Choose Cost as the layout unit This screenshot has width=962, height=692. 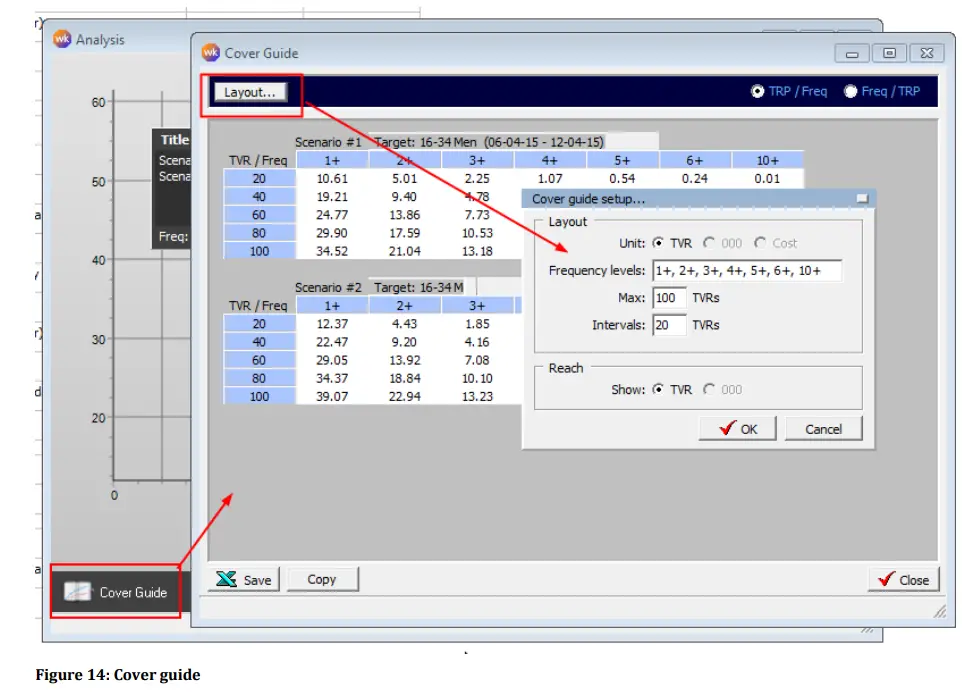(760, 243)
